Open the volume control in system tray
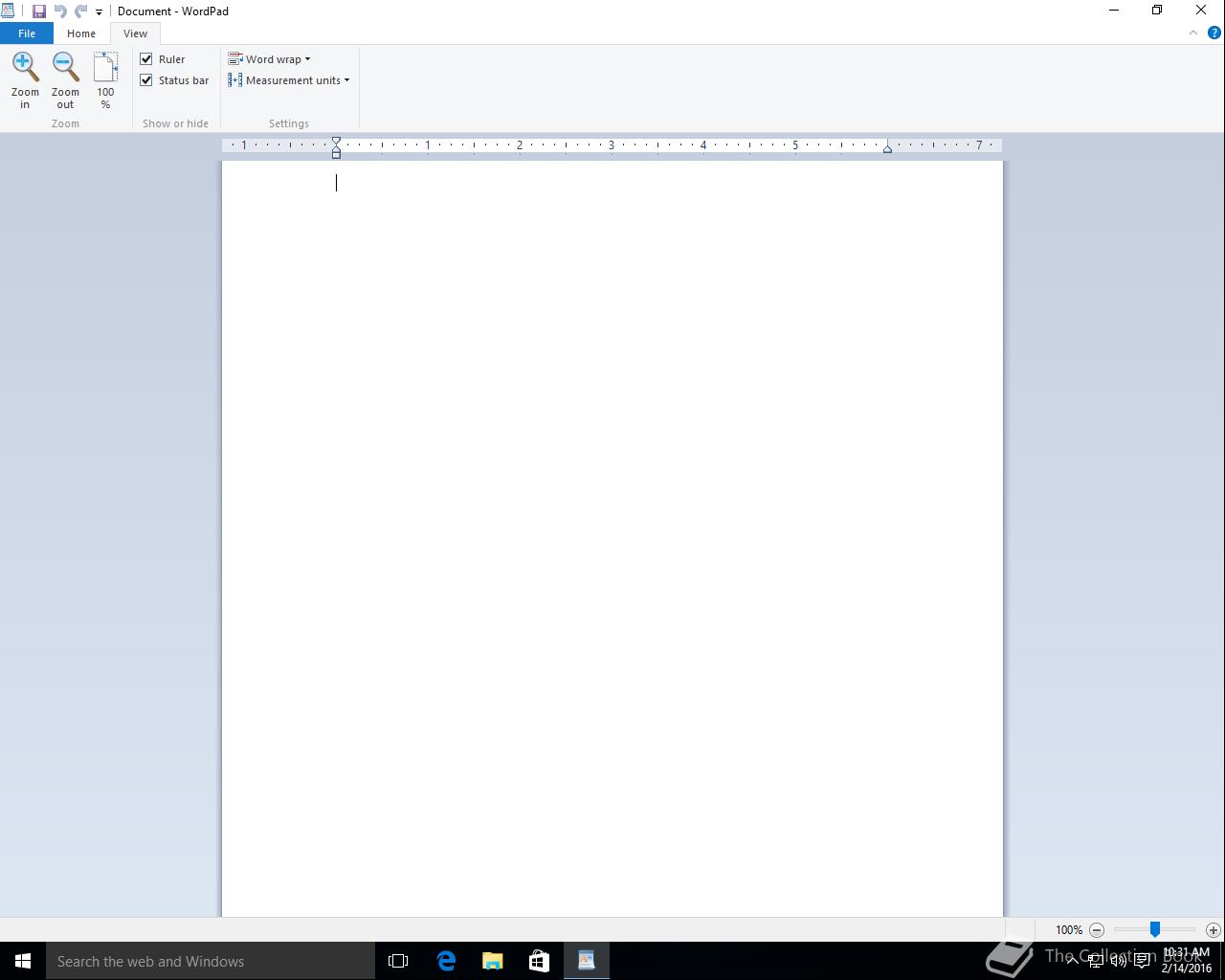1225x980 pixels. [1118, 961]
